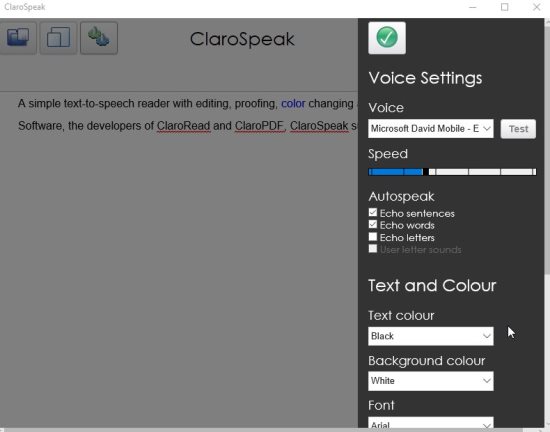Adjust the Speed slider track
550x432 pixels.
pyautogui.click(x=452, y=172)
